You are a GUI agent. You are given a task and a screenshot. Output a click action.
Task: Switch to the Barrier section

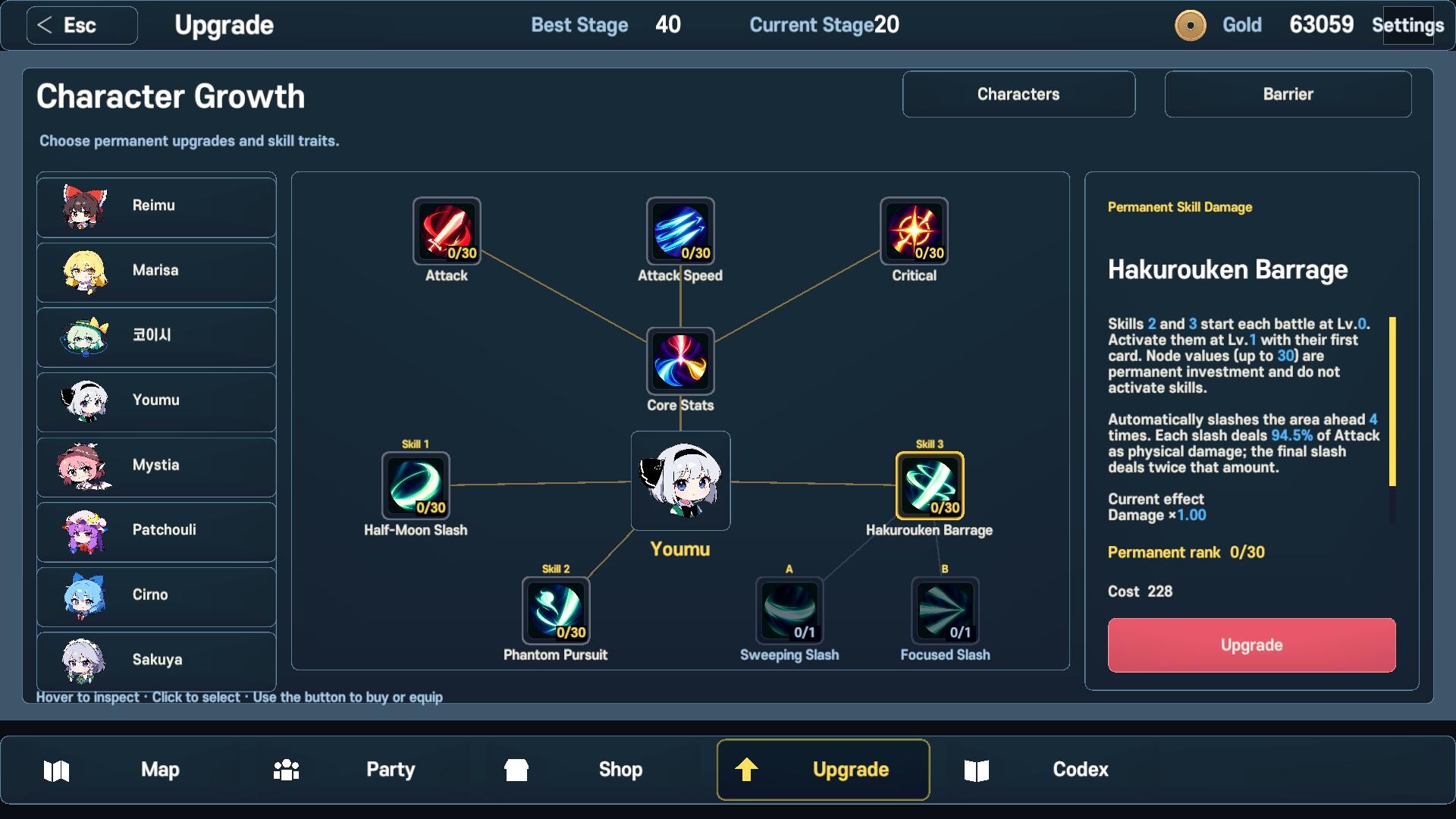click(1288, 94)
